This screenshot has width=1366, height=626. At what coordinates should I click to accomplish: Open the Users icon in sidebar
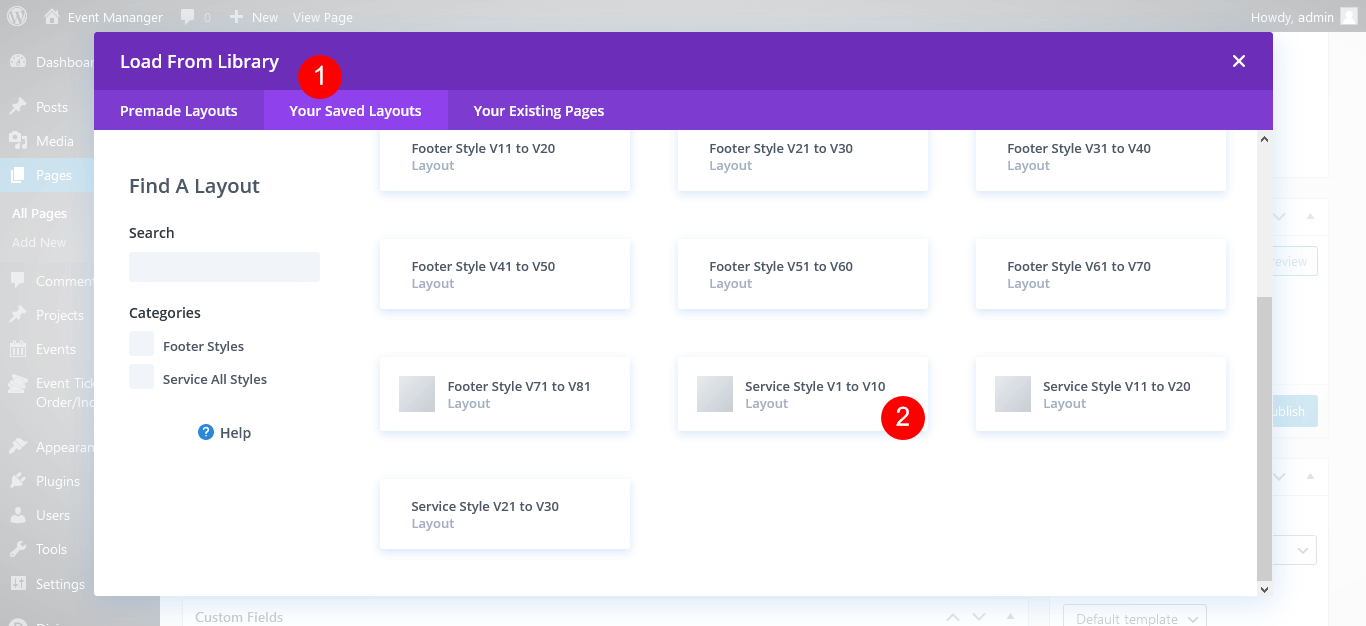pos(18,515)
